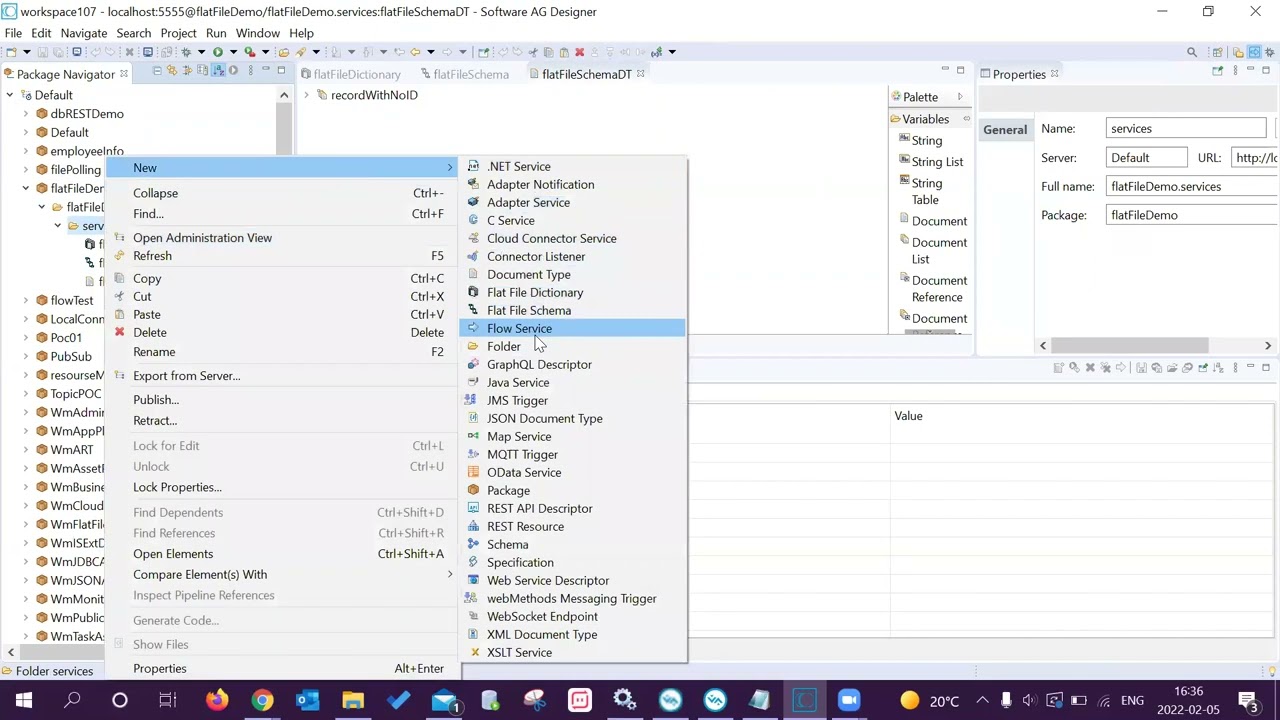Create a new Folder from the submenu
This screenshot has height=720, width=1280.
coord(573,346)
